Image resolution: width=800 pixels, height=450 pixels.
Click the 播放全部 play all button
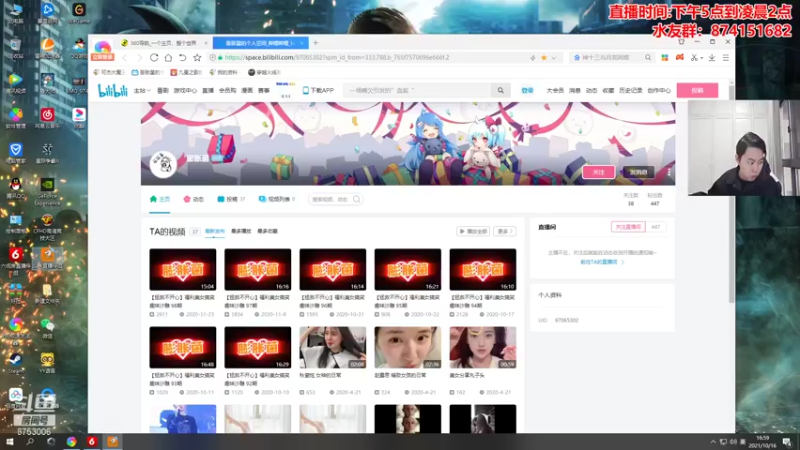[x=473, y=231]
